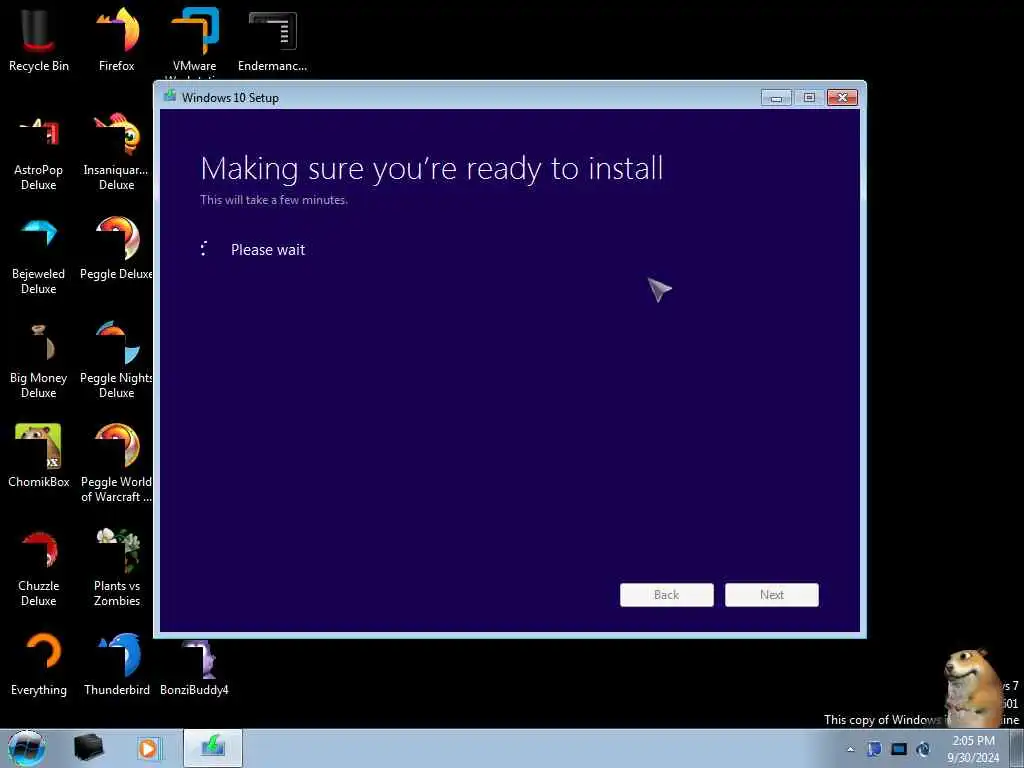Click the 'Please wait' status text

(x=268, y=249)
